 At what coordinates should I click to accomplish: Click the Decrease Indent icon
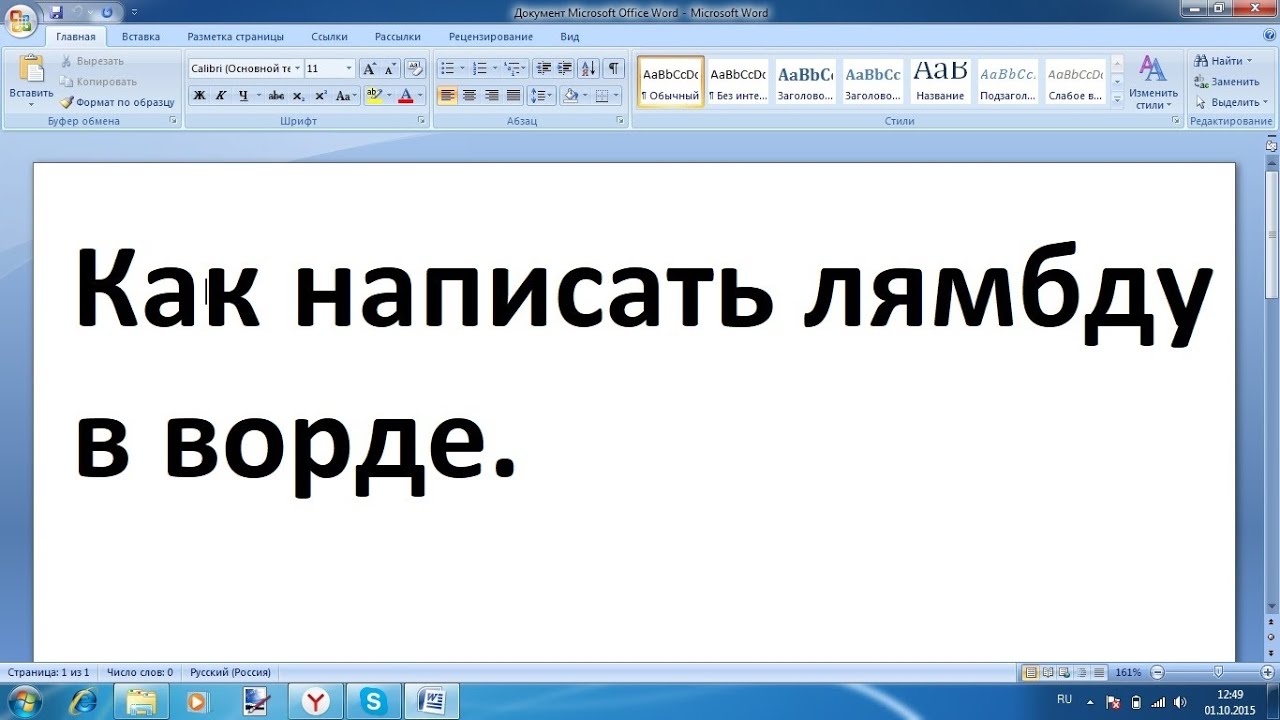click(544, 68)
